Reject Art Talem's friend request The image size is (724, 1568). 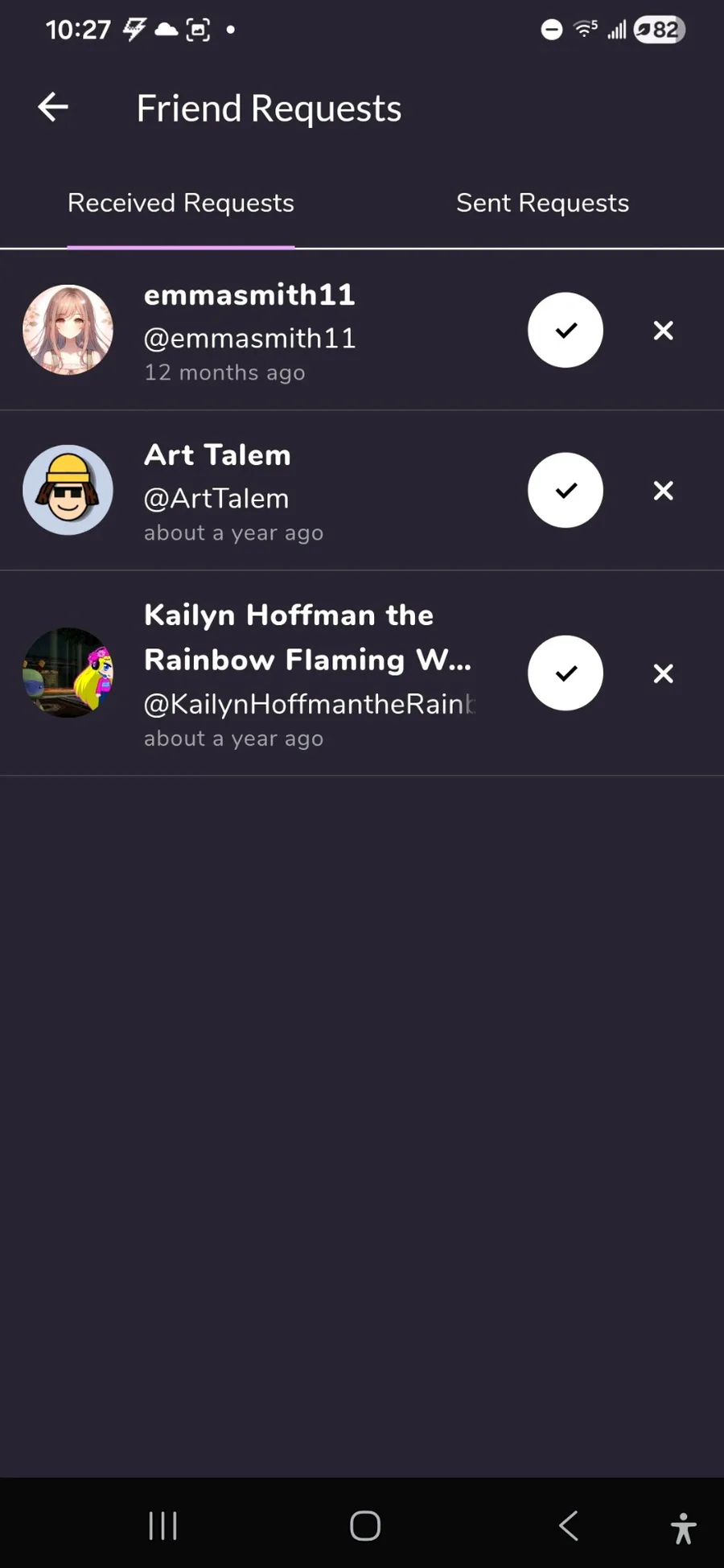point(663,491)
